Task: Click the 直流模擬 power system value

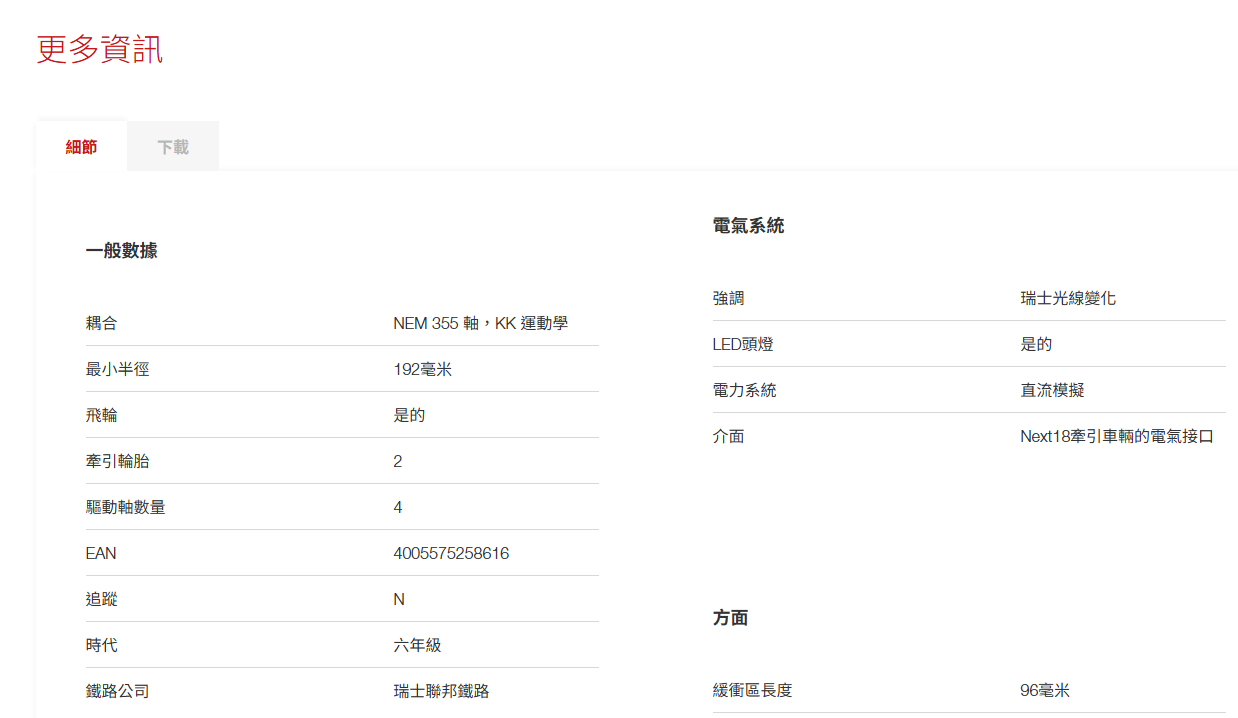Action: point(1052,390)
